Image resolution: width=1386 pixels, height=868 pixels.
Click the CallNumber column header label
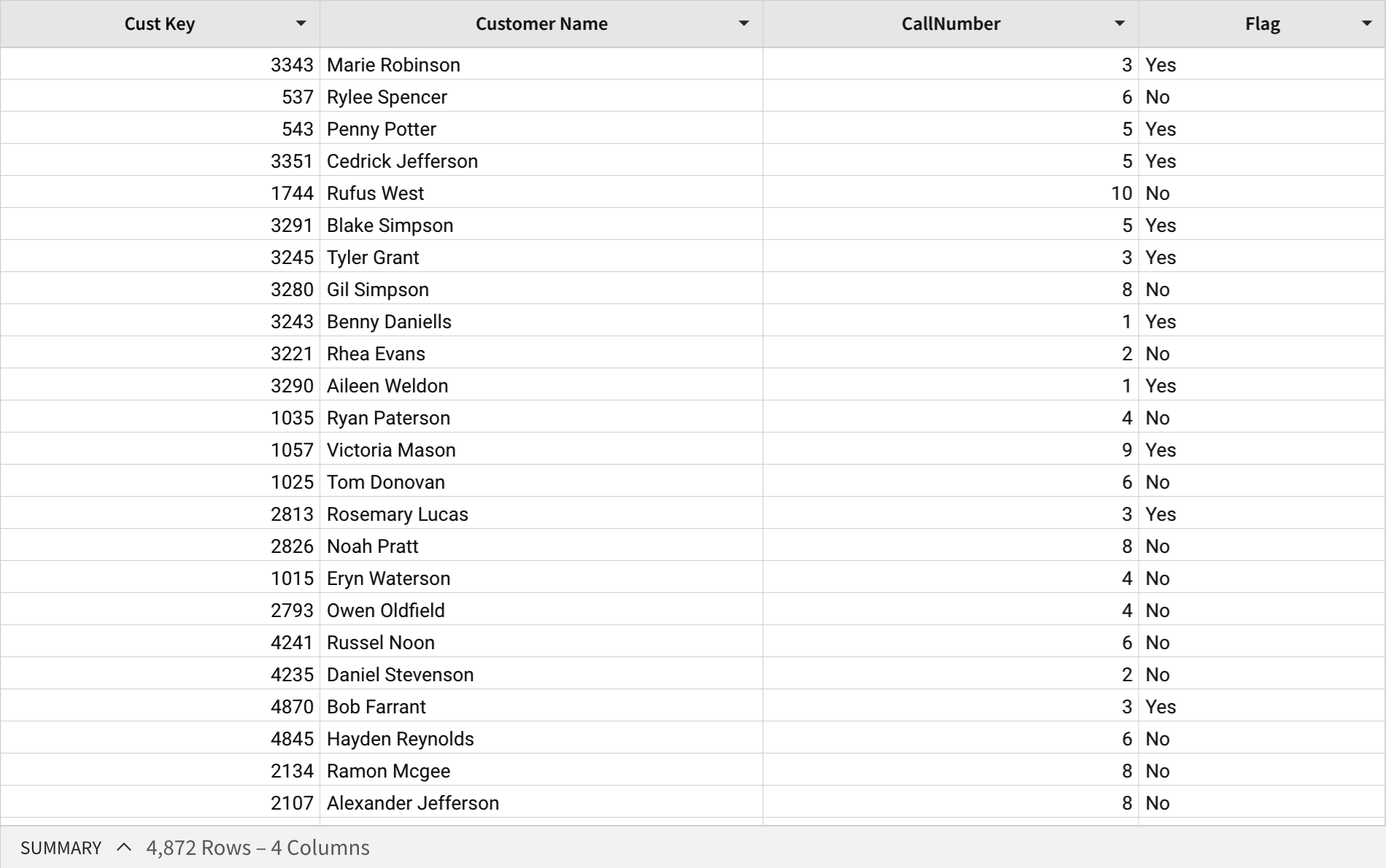951,24
